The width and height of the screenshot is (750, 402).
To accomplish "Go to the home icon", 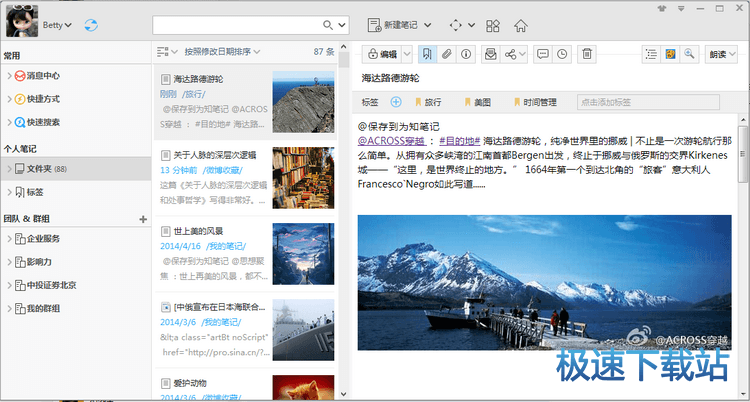I will 520,25.
